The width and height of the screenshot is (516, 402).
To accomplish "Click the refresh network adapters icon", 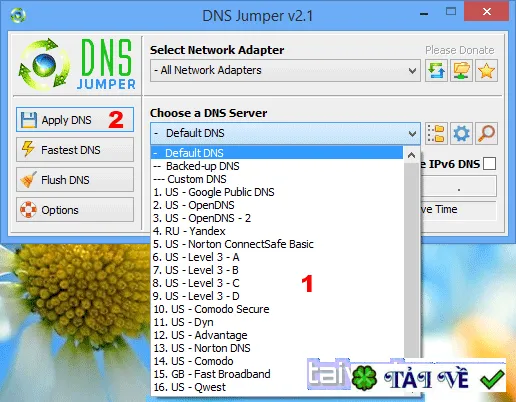I will (436, 71).
